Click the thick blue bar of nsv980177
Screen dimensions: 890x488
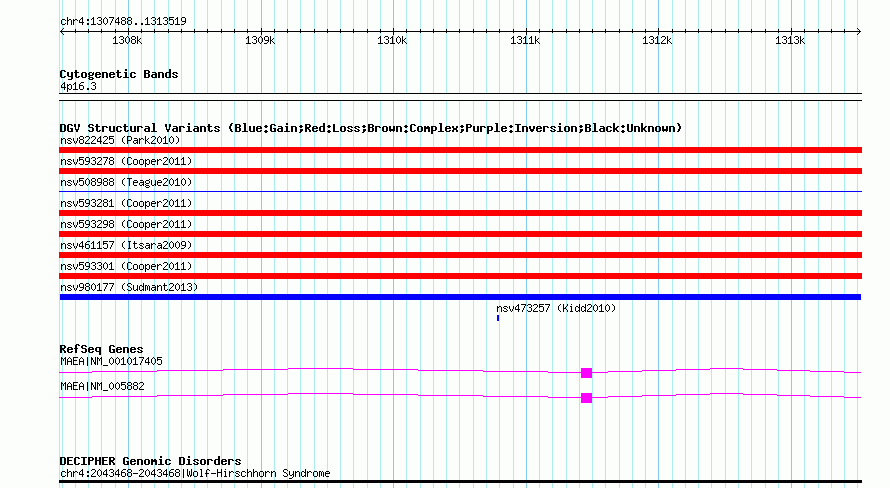pyautogui.click(x=460, y=297)
